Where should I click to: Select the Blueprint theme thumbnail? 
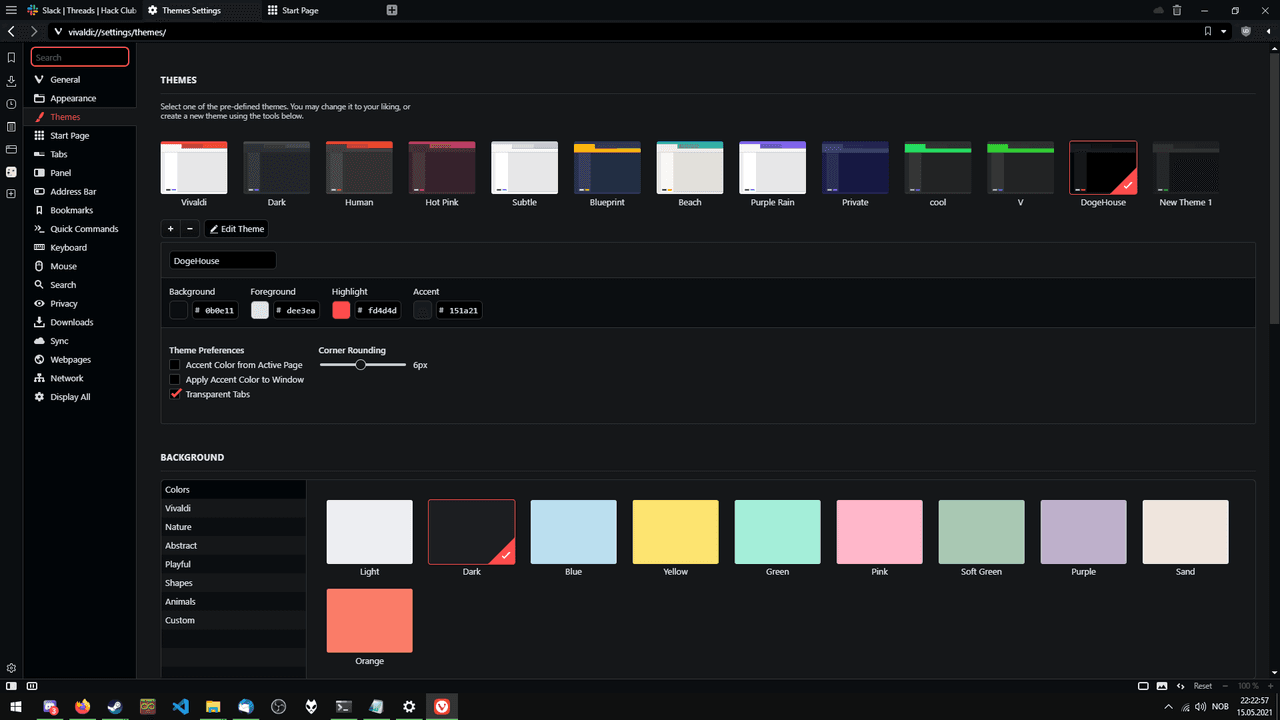point(607,168)
